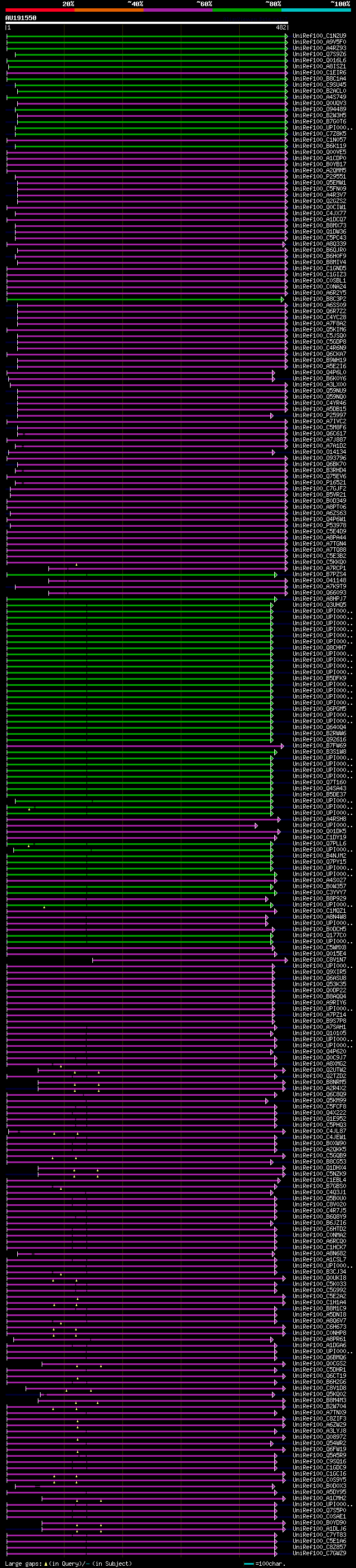Screen dimensions: 356x1568
Task: Click the label UniRef100_A4R3V7
Action: click(x=319, y=195)
